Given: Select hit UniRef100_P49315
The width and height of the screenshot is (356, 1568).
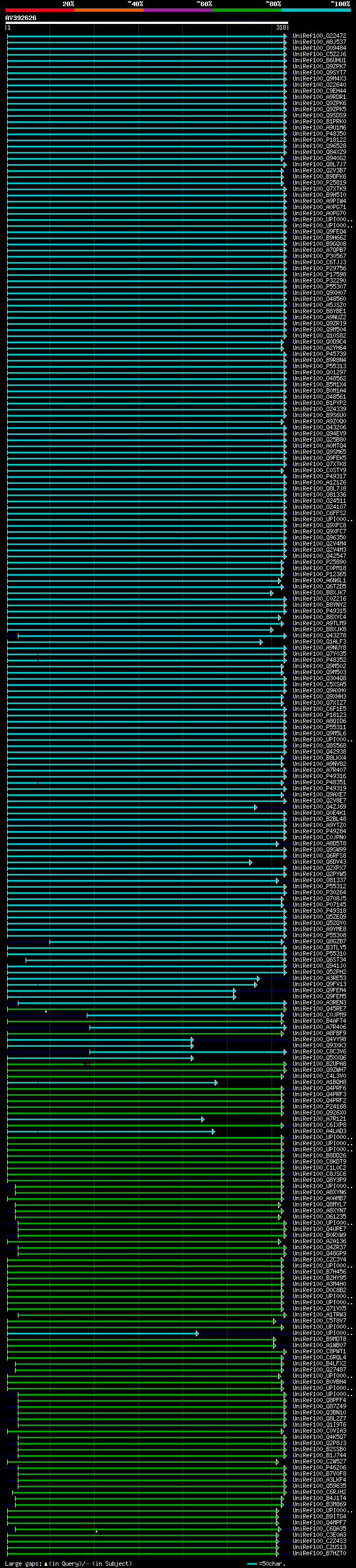Looking at the screenshot, I should pos(319,611).
